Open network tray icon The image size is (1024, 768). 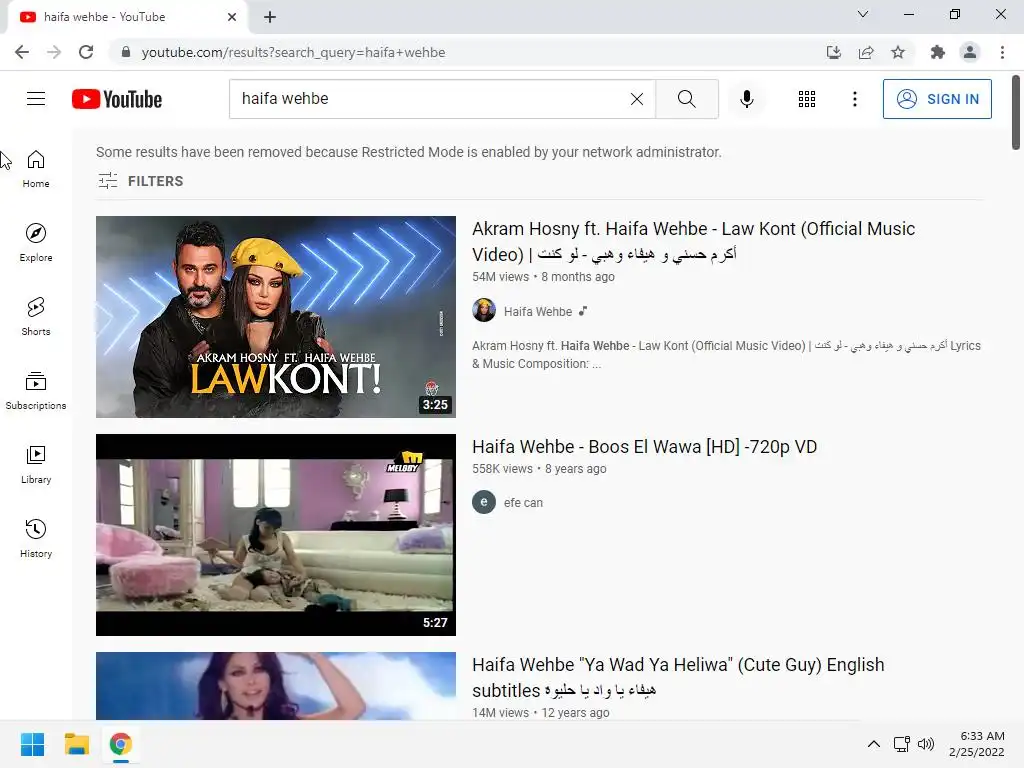pyautogui.click(x=901, y=744)
